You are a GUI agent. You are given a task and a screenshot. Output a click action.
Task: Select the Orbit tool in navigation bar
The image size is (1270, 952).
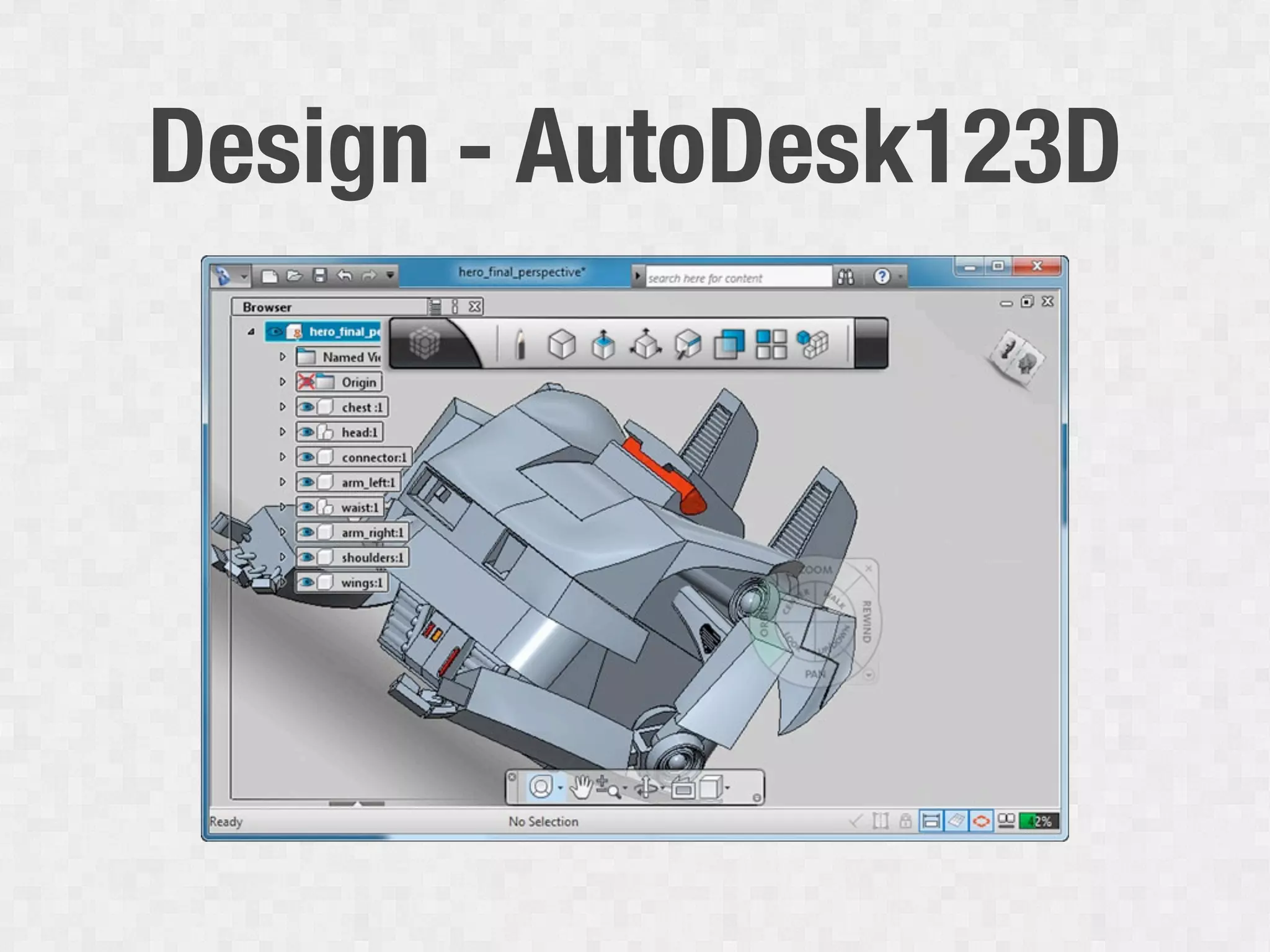click(646, 788)
